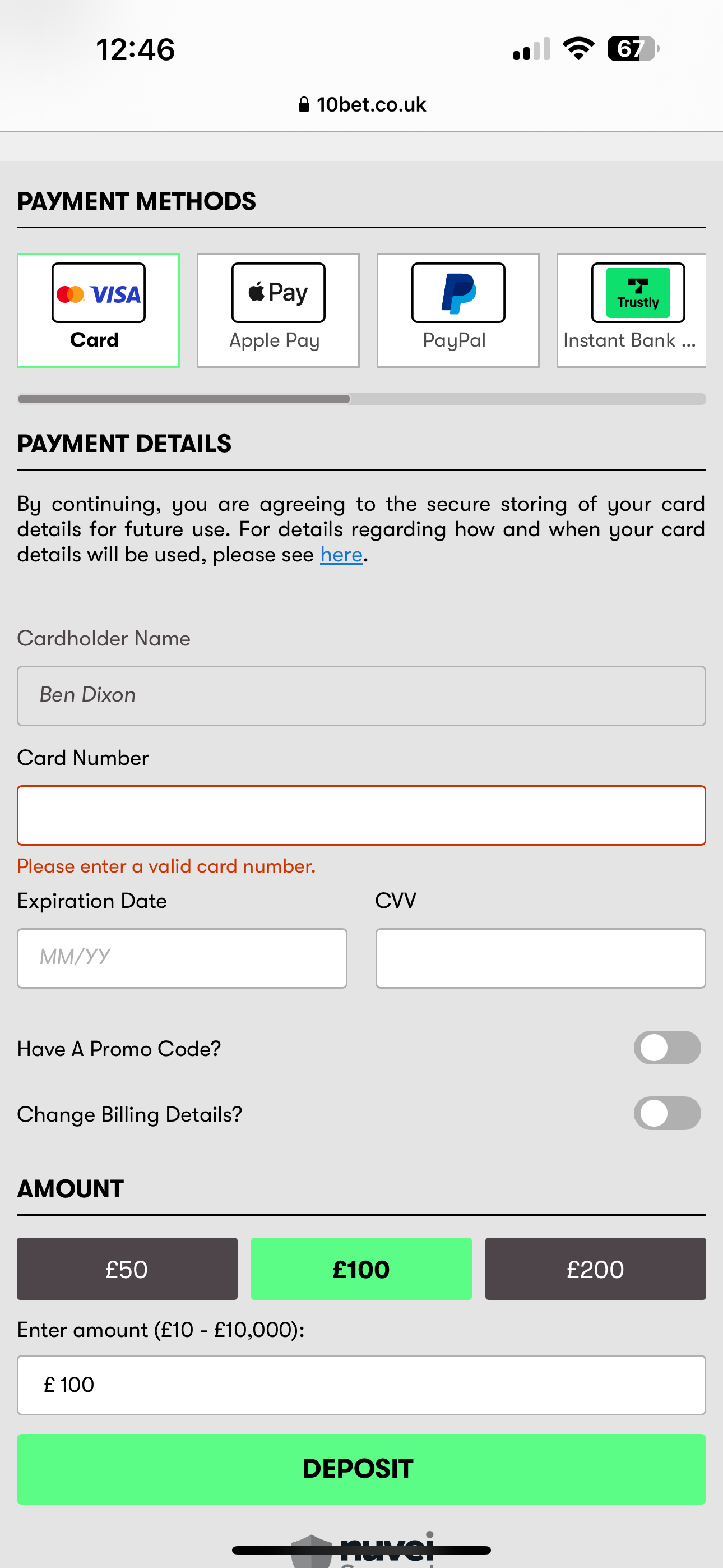The image size is (723, 1568).
Task: Click the Expiration Date MM/YY field
Action: (x=182, y=957)
